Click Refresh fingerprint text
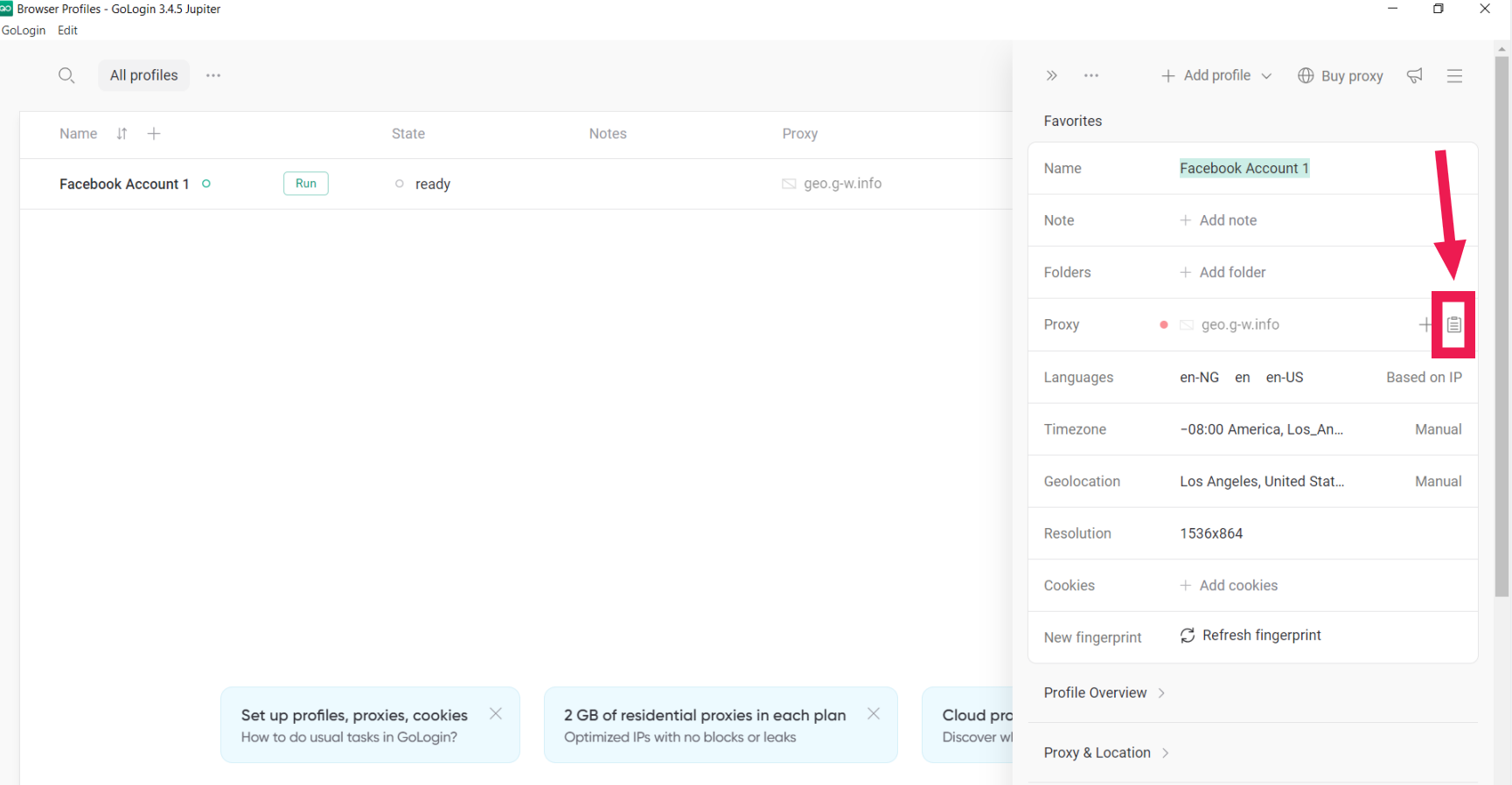Screen dimensions: 1512x785 pyautogui.click(x=1262, y=636)
